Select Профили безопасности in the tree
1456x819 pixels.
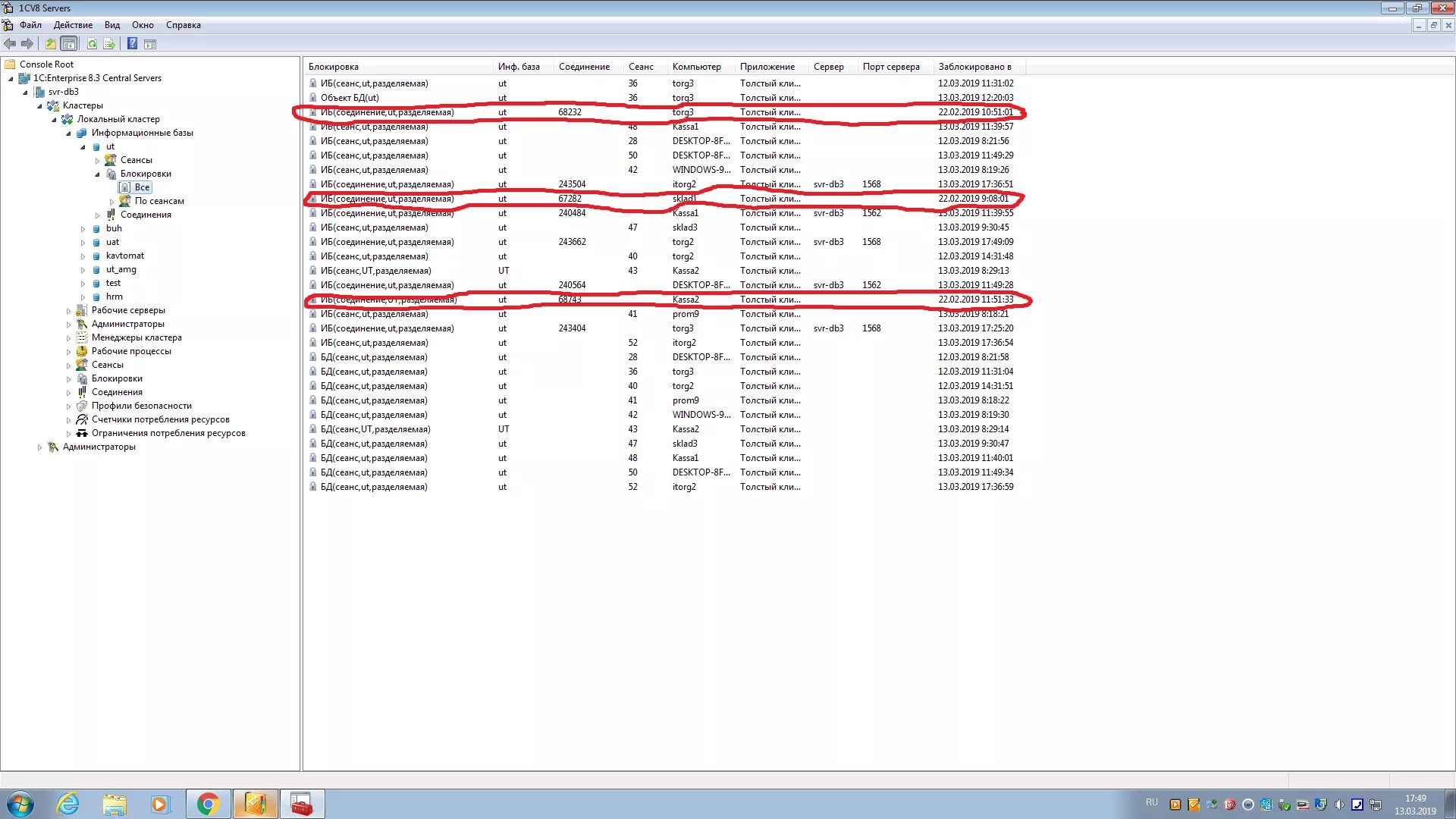141,406
